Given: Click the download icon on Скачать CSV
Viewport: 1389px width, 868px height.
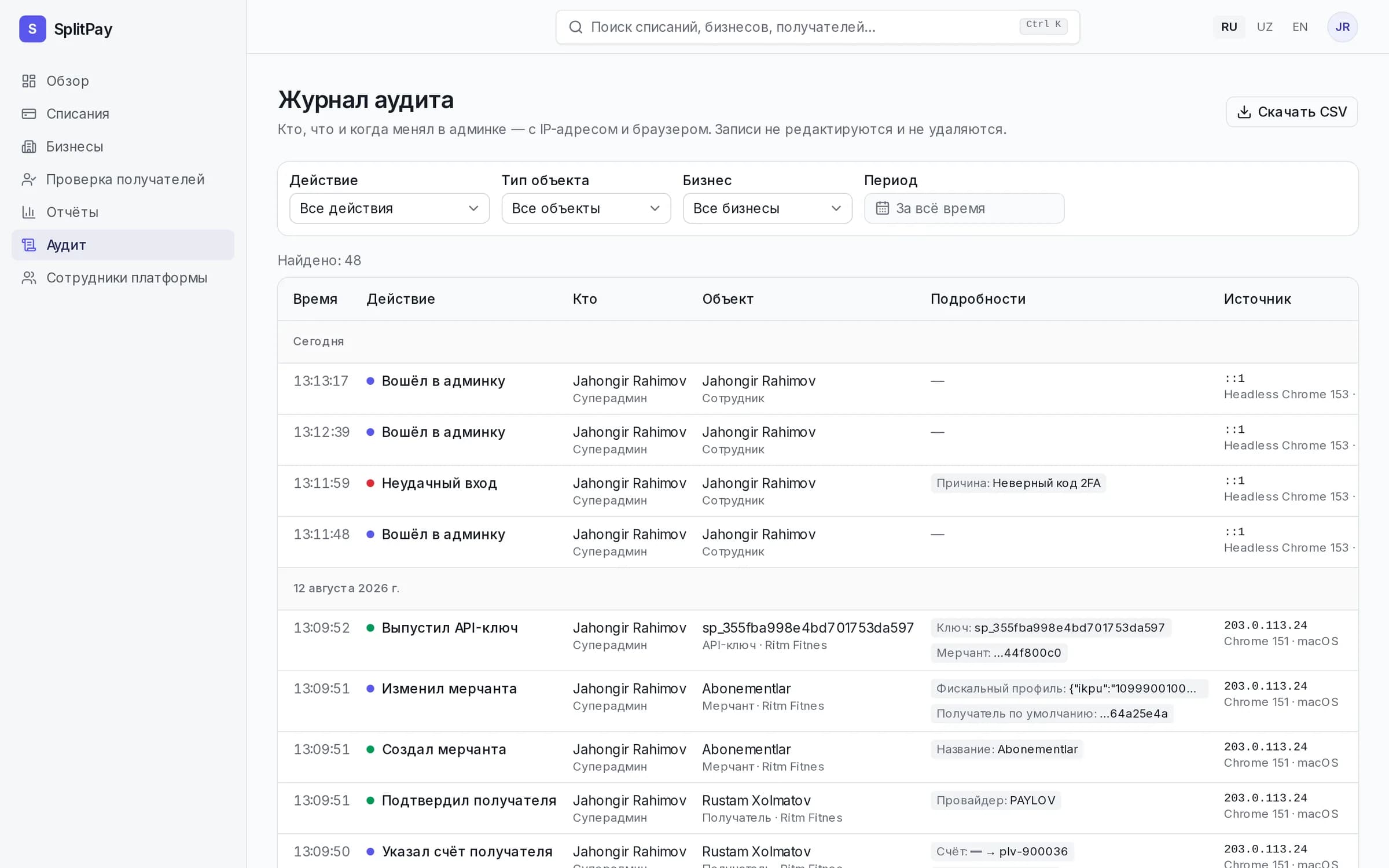Looking at the screenshot, I should click(1244, 112).
